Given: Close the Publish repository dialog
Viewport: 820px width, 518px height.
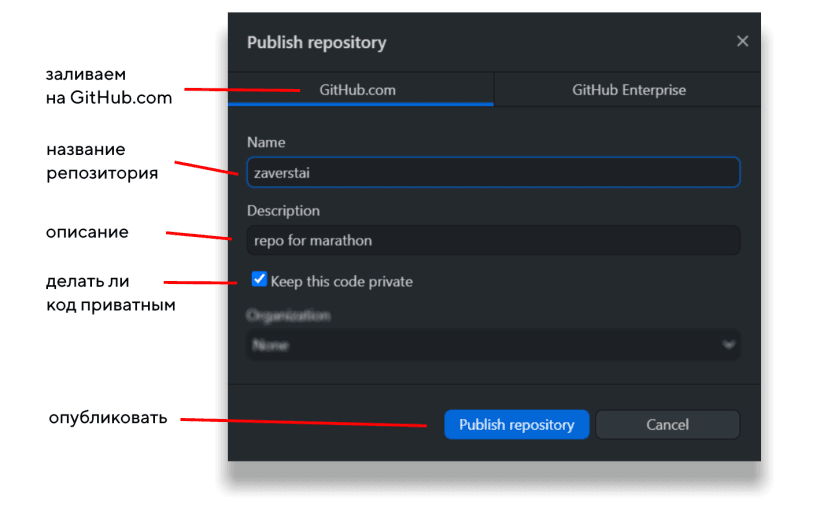Looking at the screenshot, I should [x=742, y=41].
